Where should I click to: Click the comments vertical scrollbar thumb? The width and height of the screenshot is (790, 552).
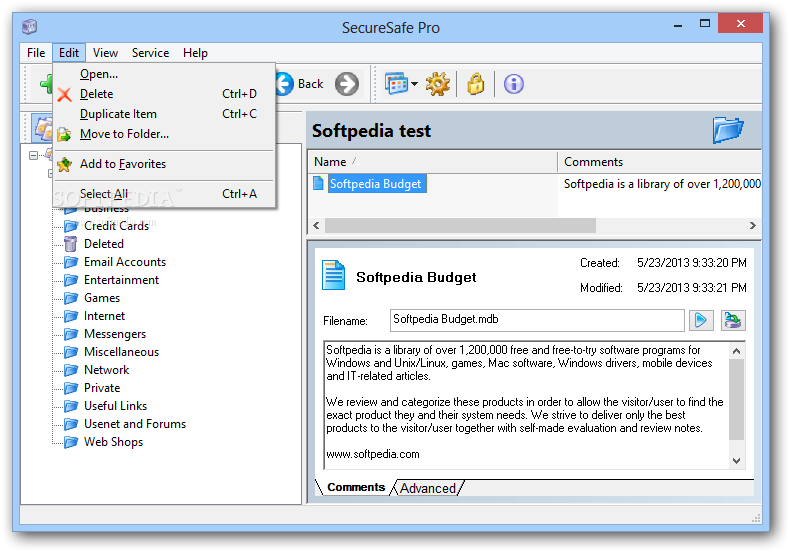tap(736, 399)
